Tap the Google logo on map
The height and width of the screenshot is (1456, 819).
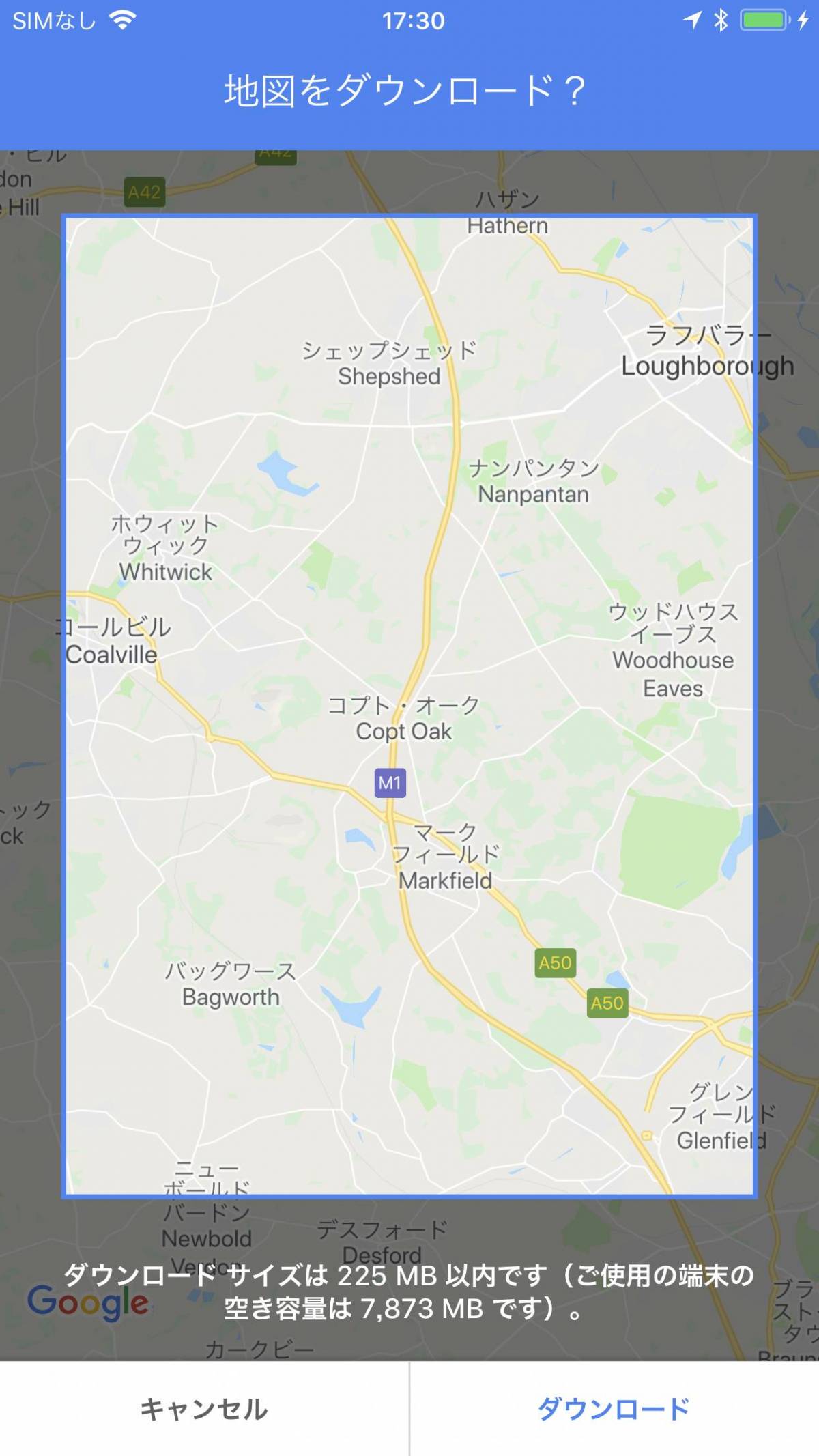click(x=88, y=1303)
